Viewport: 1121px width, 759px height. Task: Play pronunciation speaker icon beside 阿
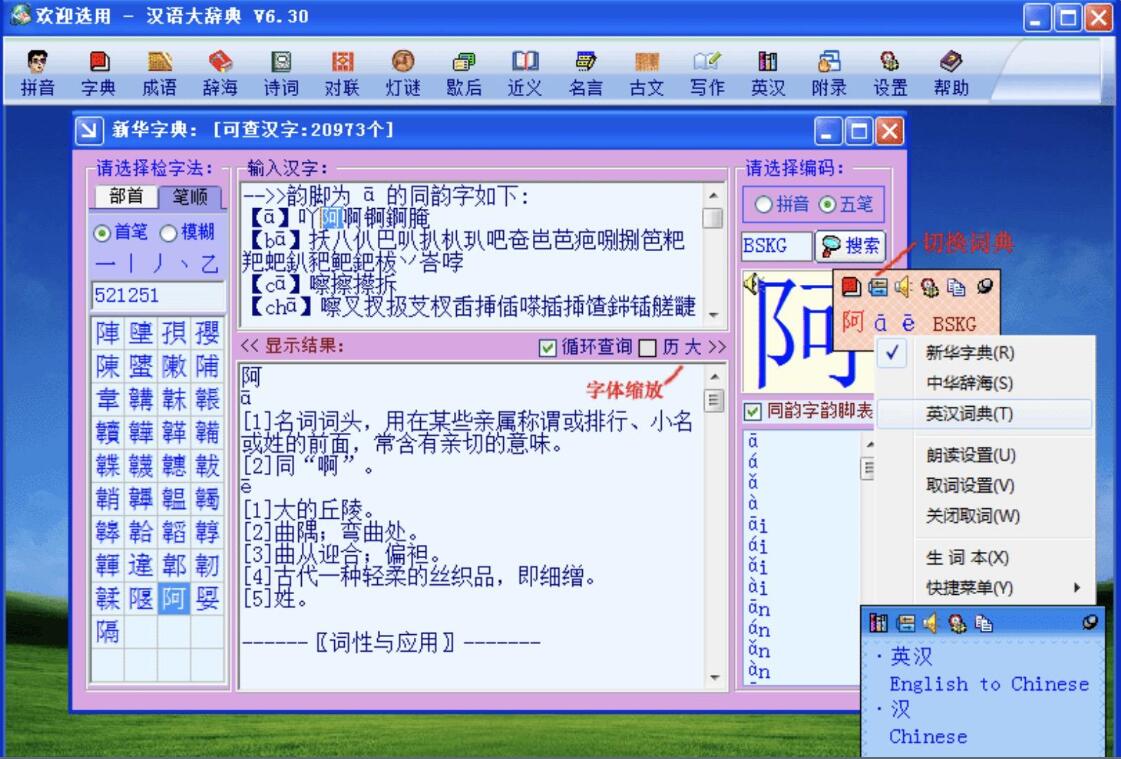(752, 284)
